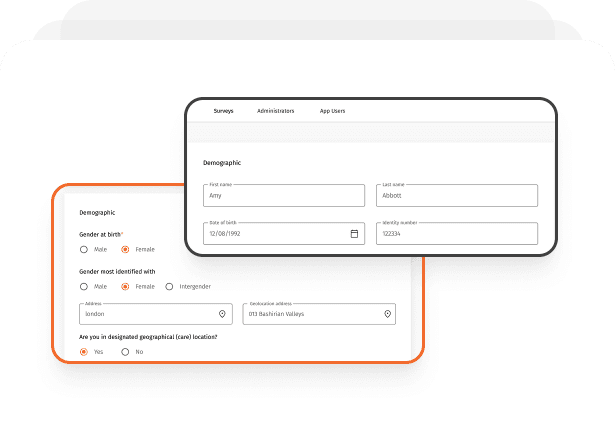The image size is (615, 421).
Task: Focus the First name field containing Amy
Action: pyautogui.click(x=284, y=195)
